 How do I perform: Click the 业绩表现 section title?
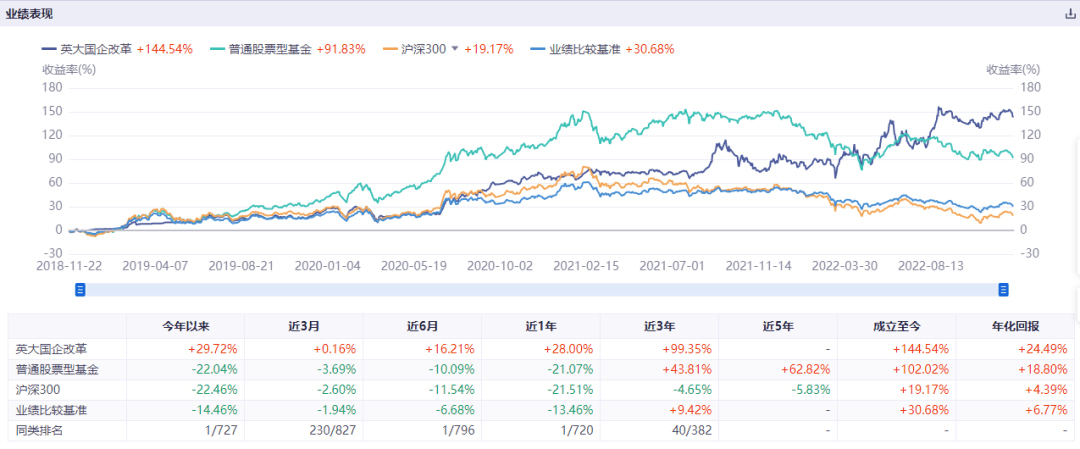pos(31,14)
